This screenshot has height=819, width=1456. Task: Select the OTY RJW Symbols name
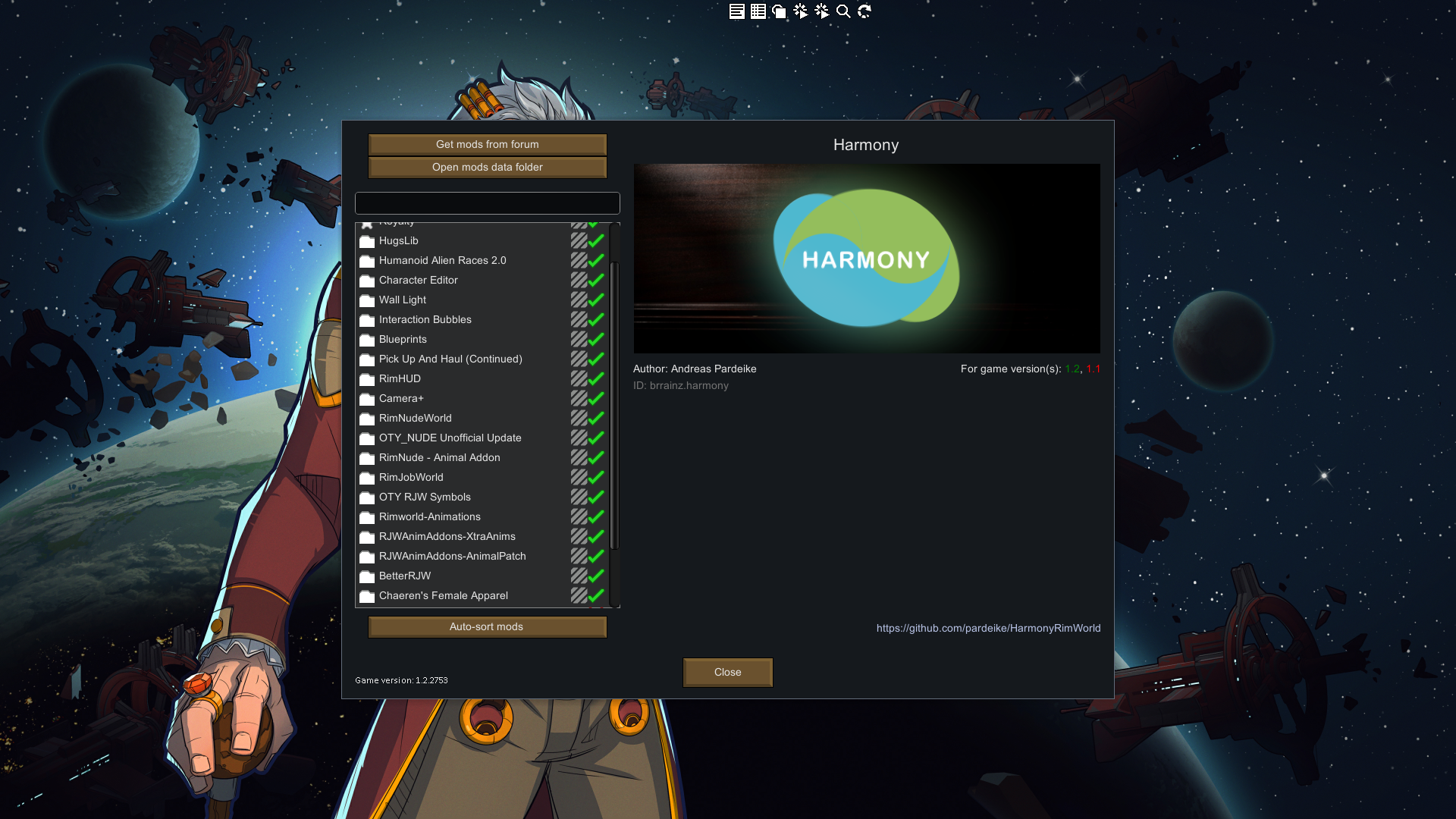425,497
